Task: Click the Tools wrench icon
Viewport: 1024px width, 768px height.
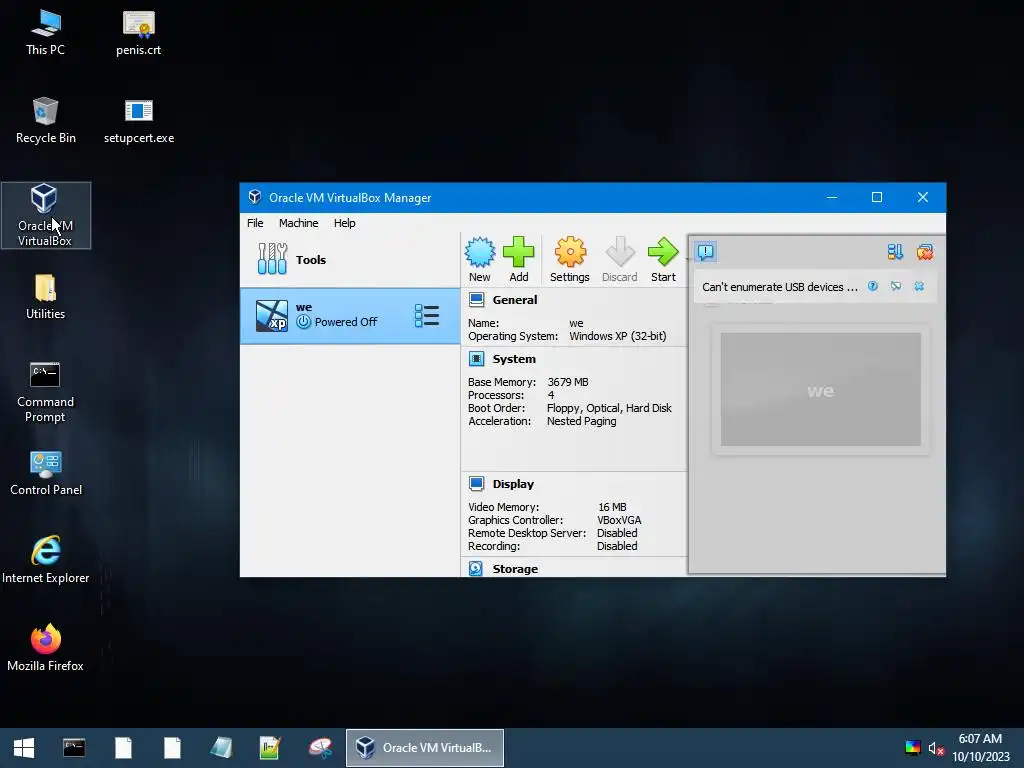Action: 272,259
